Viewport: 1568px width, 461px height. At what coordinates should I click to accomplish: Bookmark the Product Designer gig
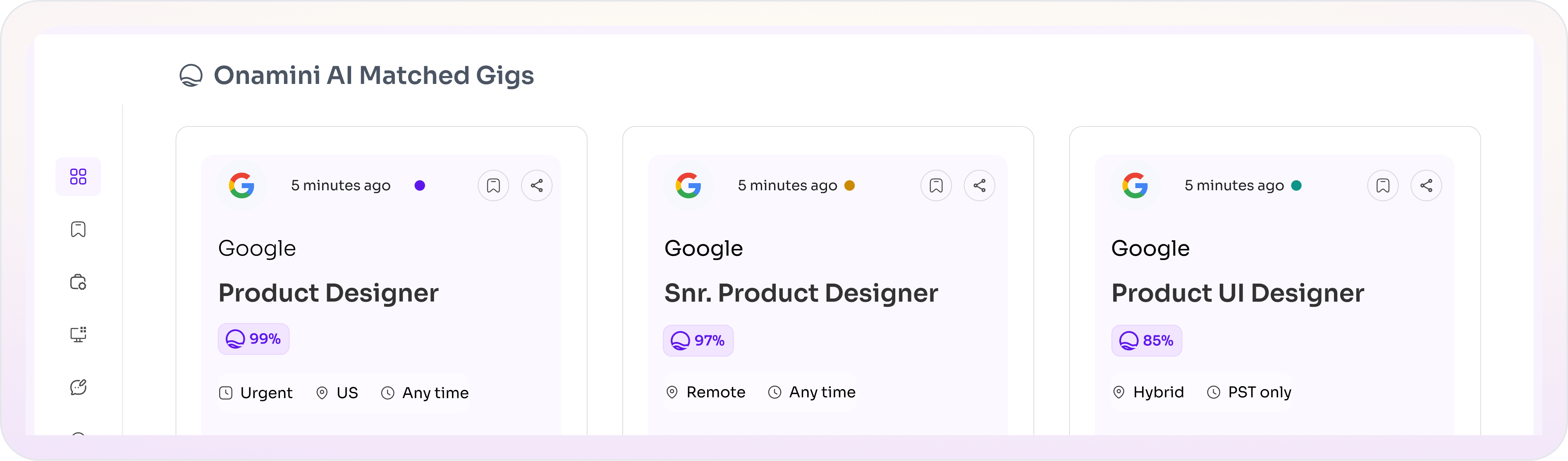click(493, 186)
